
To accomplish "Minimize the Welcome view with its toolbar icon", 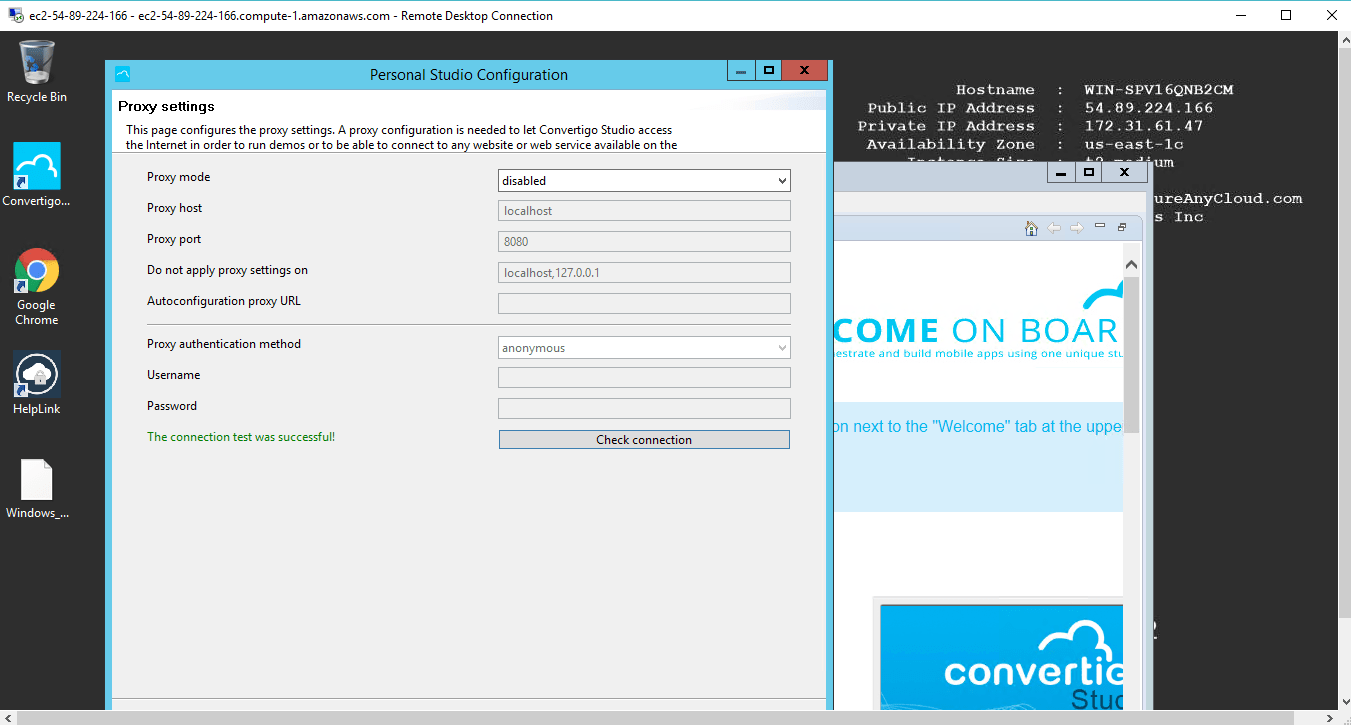I will click(1100, 227).
